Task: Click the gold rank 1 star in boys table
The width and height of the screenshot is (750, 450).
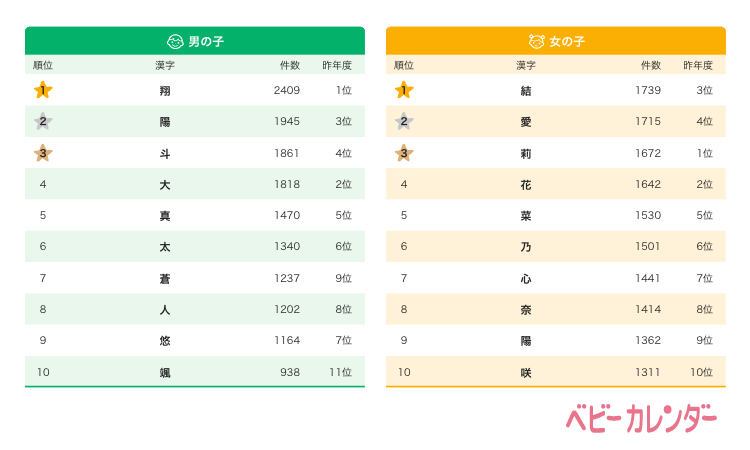Action: 43,90
